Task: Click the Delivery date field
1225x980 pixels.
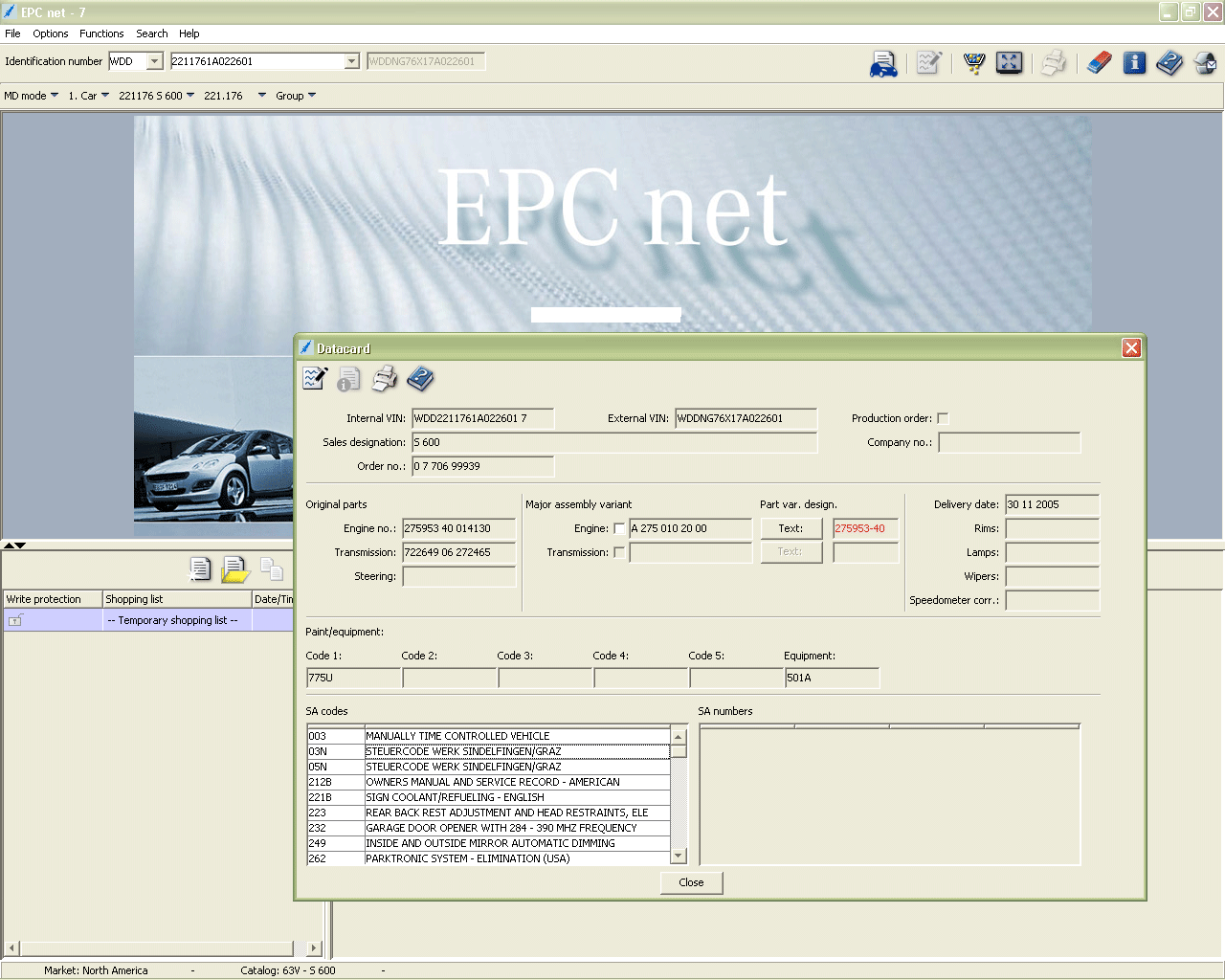Action: (1052, 504)
